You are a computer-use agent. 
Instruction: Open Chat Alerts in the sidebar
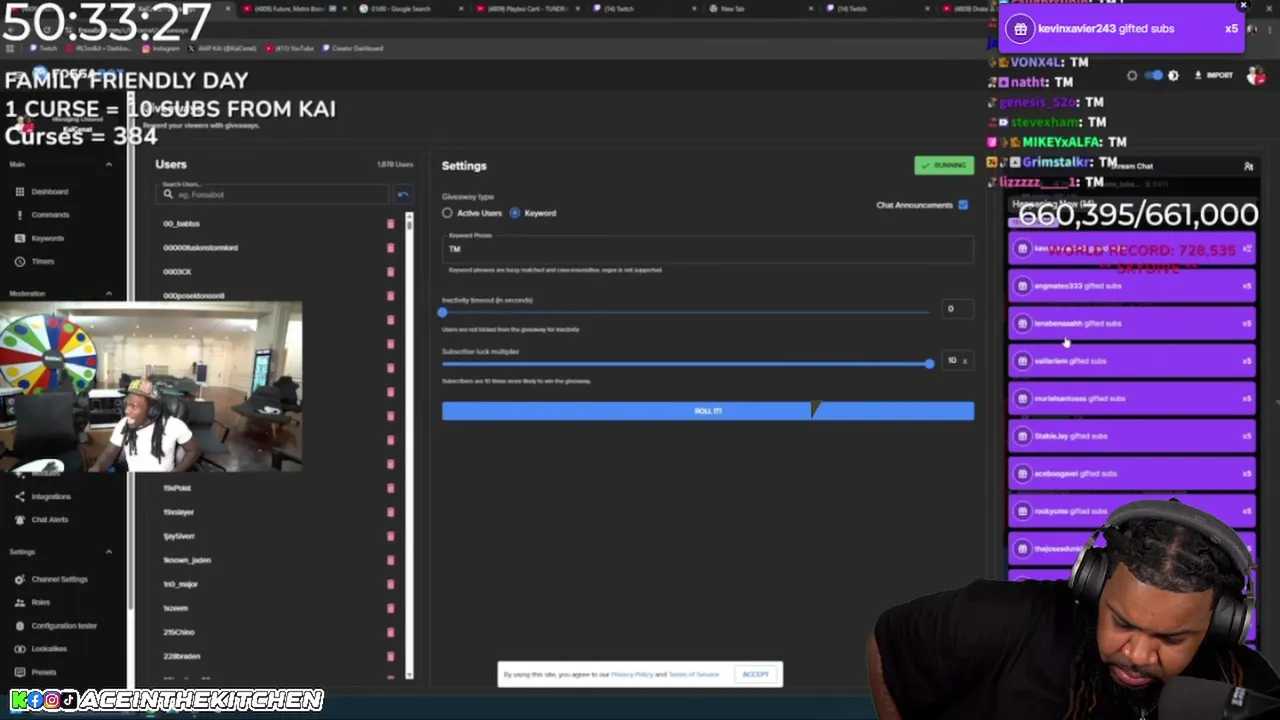[x=42, y=519]
